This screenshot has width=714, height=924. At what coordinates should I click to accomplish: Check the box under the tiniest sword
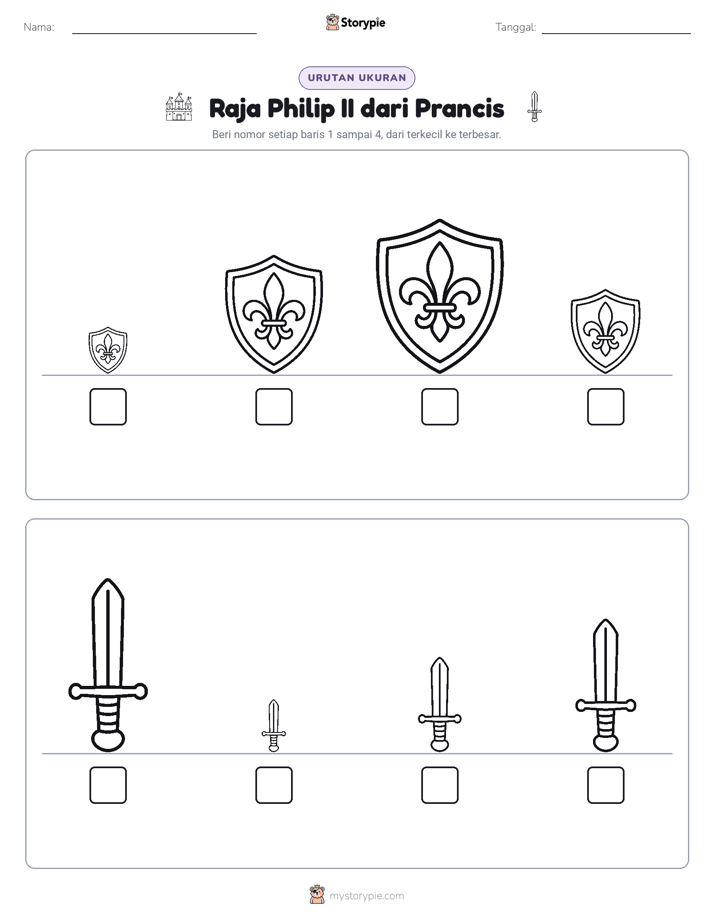[274, 785]
